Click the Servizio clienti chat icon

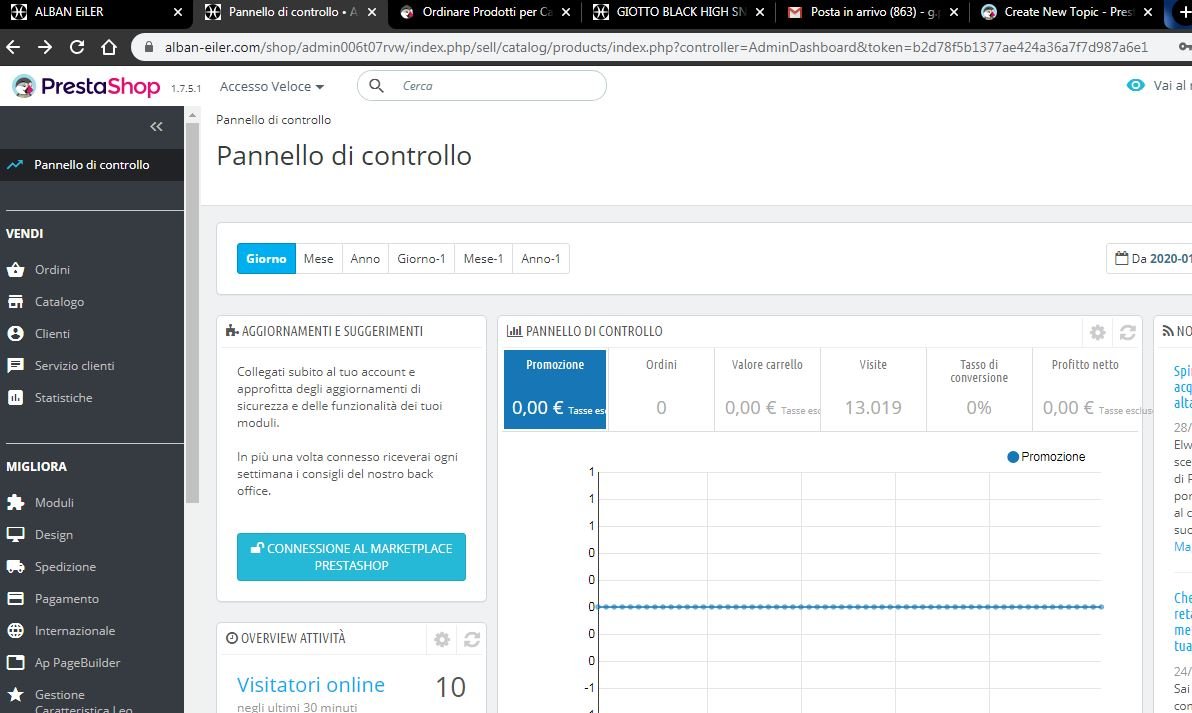(x=15, y=366)
